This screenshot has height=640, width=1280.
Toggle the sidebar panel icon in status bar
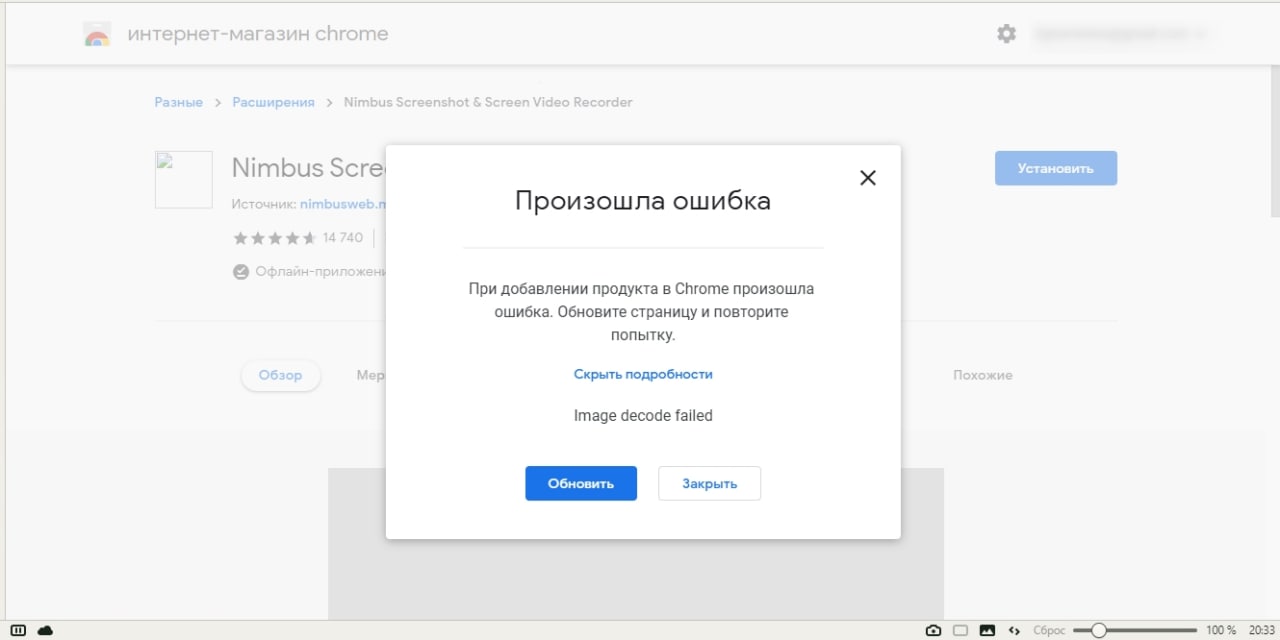(18, 630)
